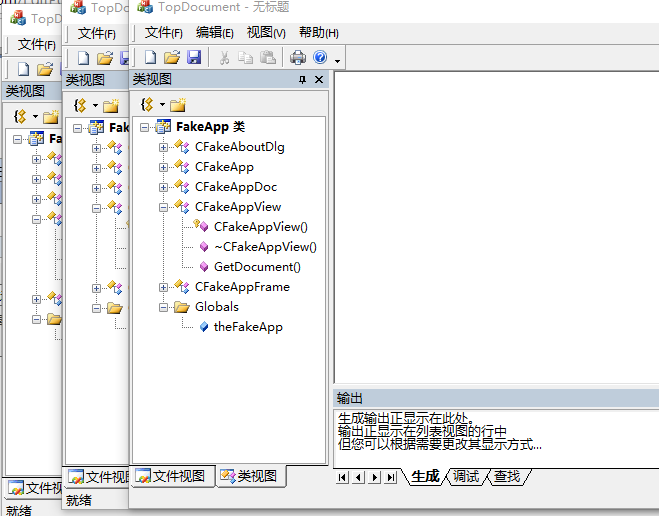
Task: Click the GetDocument() purple method icon
Action: coord(204,267)
